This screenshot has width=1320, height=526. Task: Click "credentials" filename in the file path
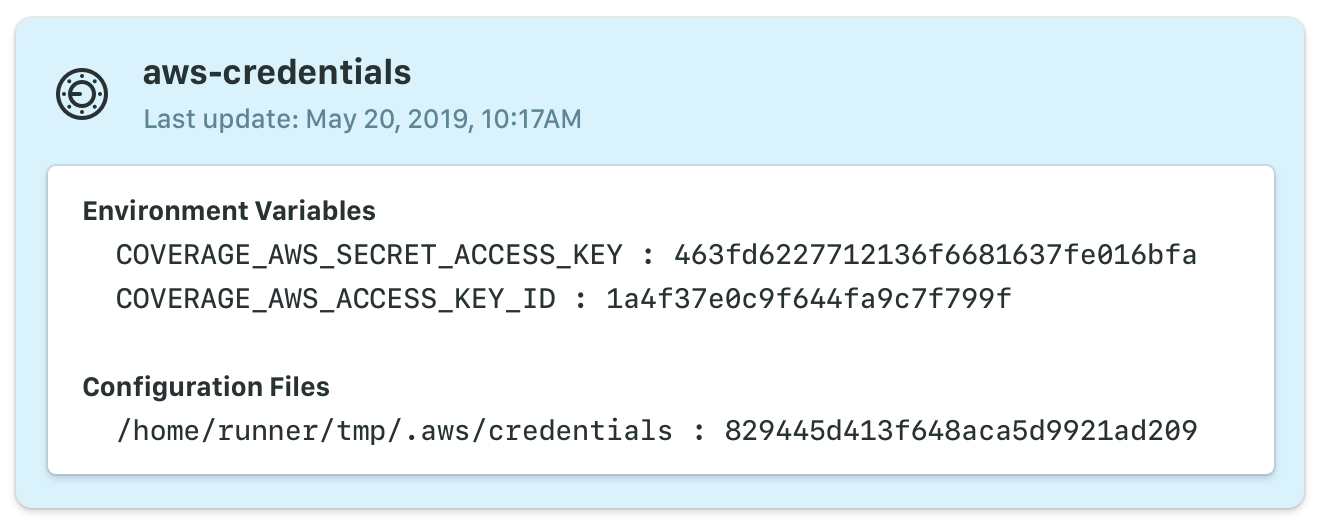click(x=581, y=431)
